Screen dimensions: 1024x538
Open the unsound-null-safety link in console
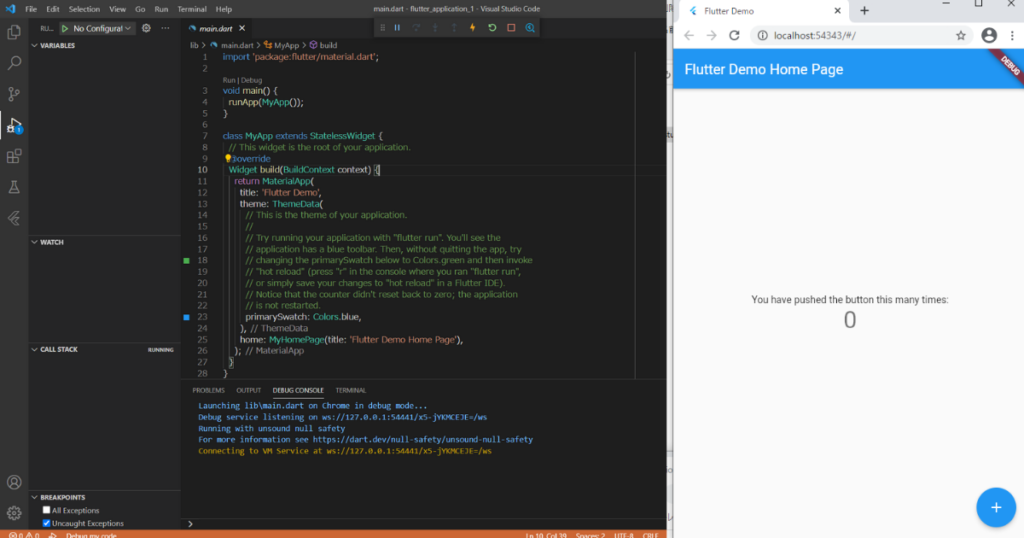(423, 439)
